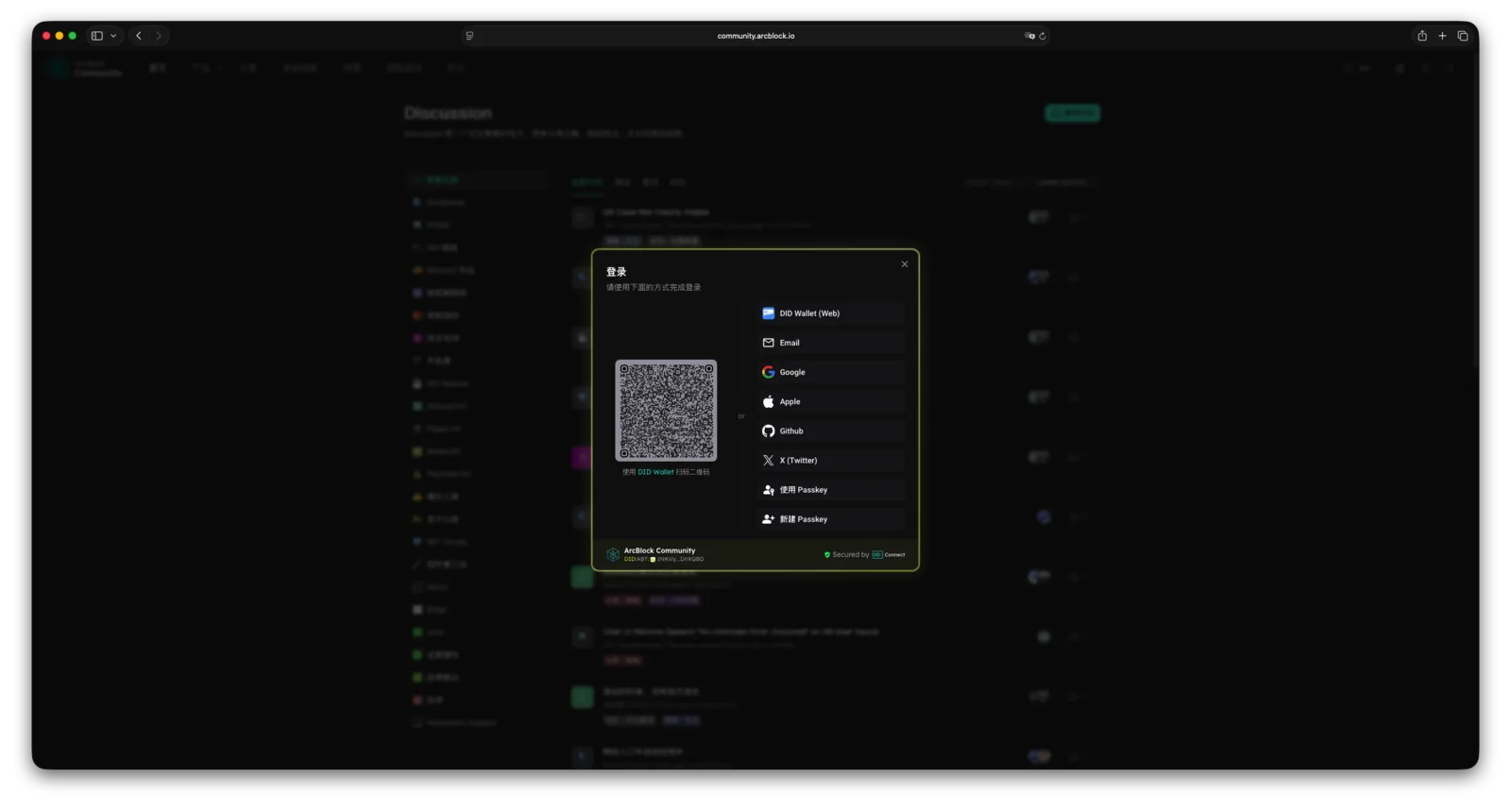Go forward to the next page
The height and width of the screenshot is (812, 1511).
(159, 36)
